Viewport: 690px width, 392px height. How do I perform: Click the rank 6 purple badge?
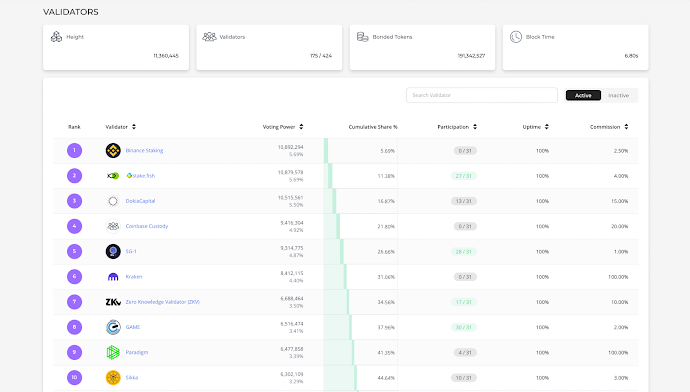[x=74, y=277]
